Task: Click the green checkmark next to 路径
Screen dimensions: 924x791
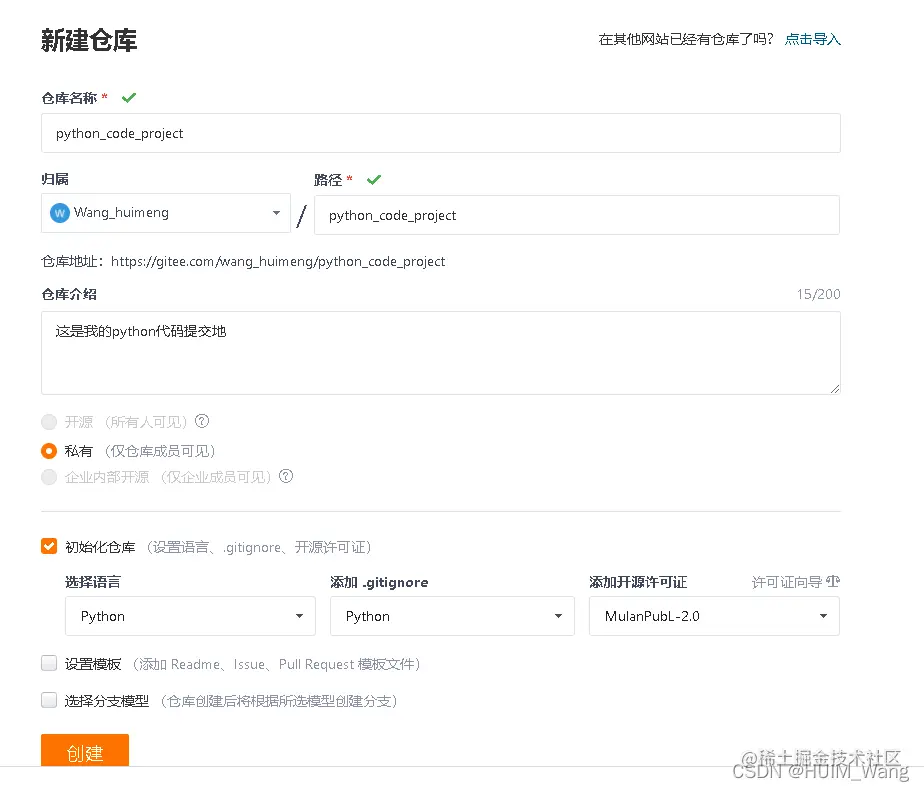Action: (x=373, y=180)
